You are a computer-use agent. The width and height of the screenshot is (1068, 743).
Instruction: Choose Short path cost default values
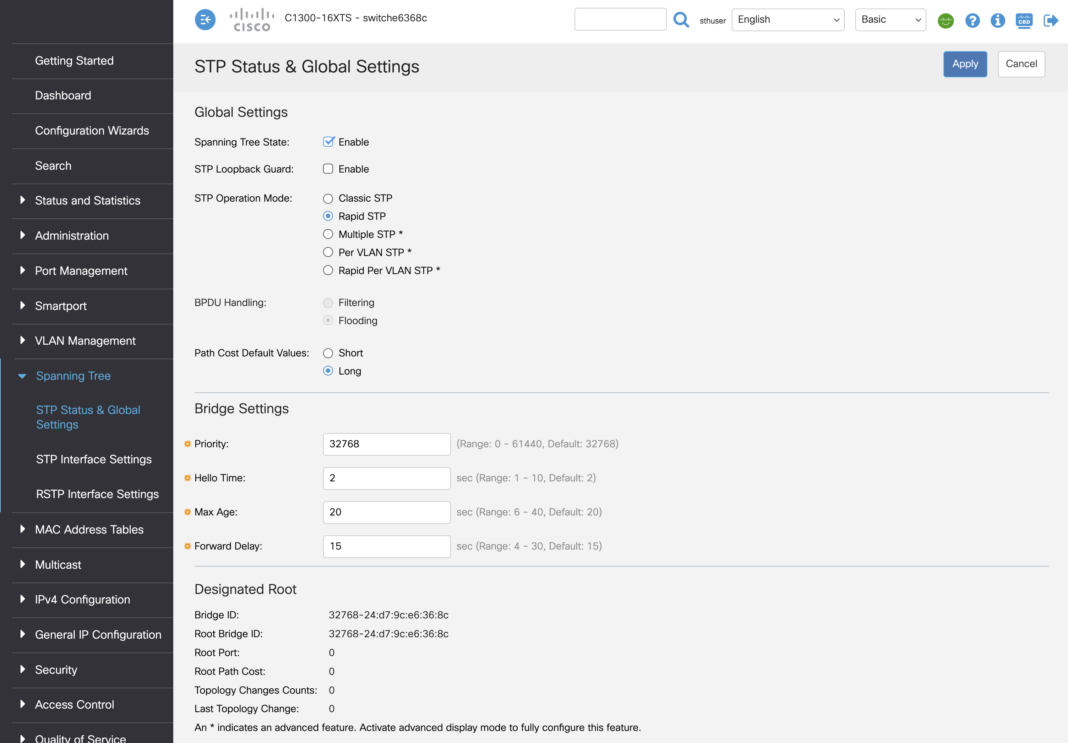coord(328,353)
